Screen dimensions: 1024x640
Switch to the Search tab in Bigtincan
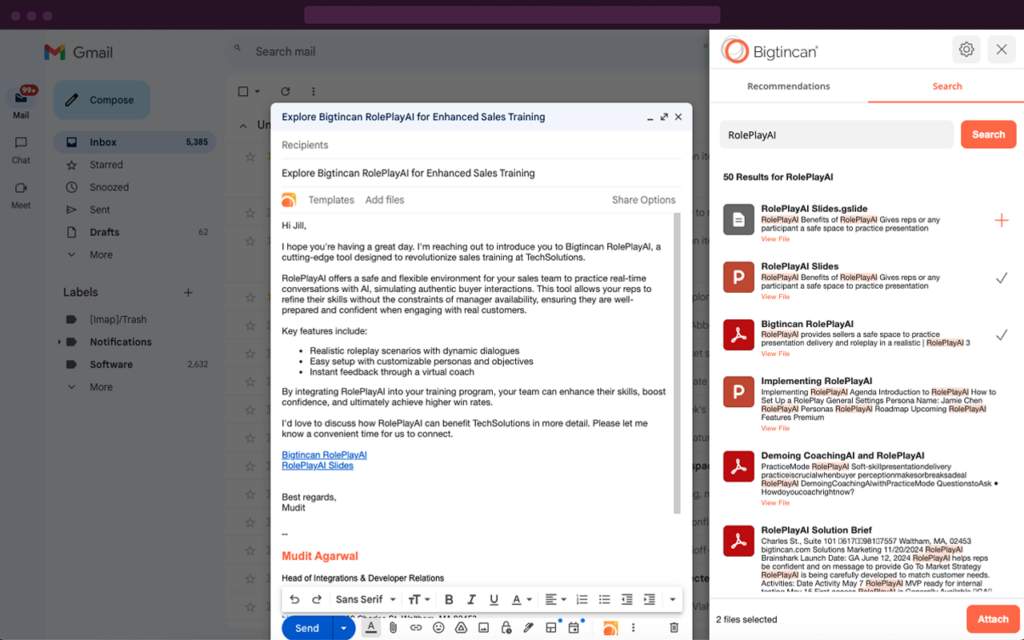click(x=947, y=86)
